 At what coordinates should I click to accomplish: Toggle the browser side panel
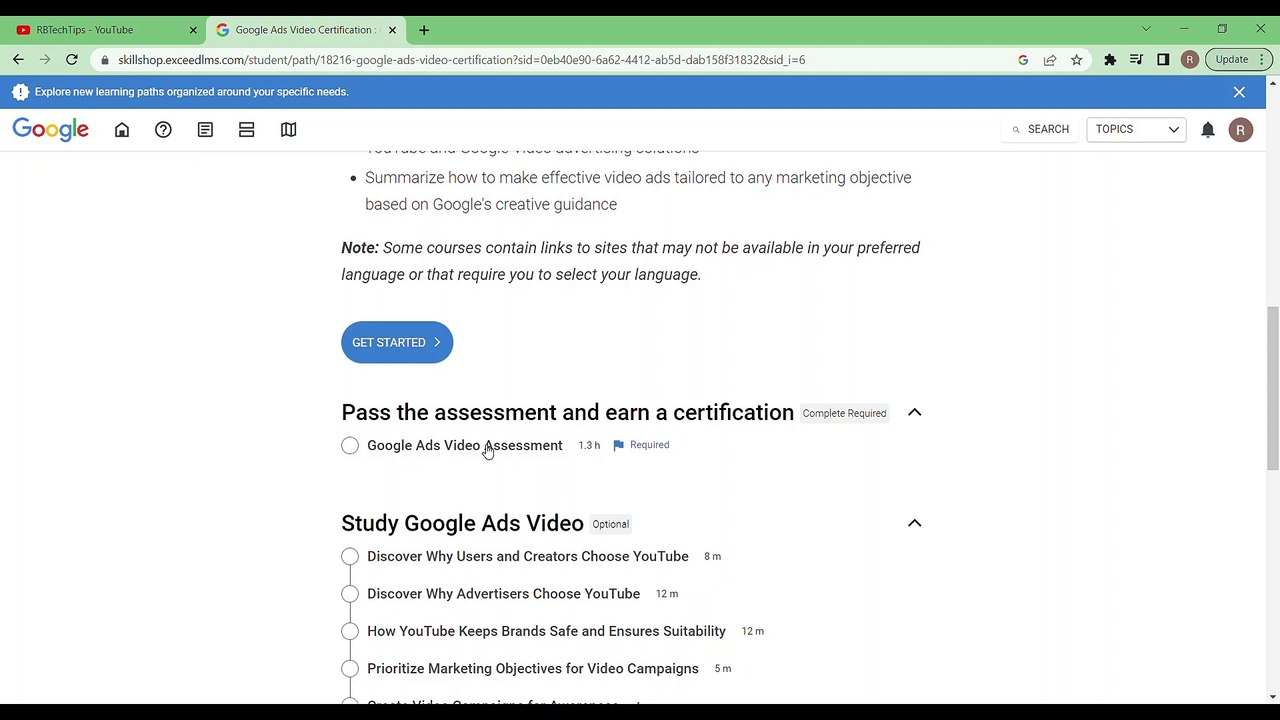(1163, 60)
